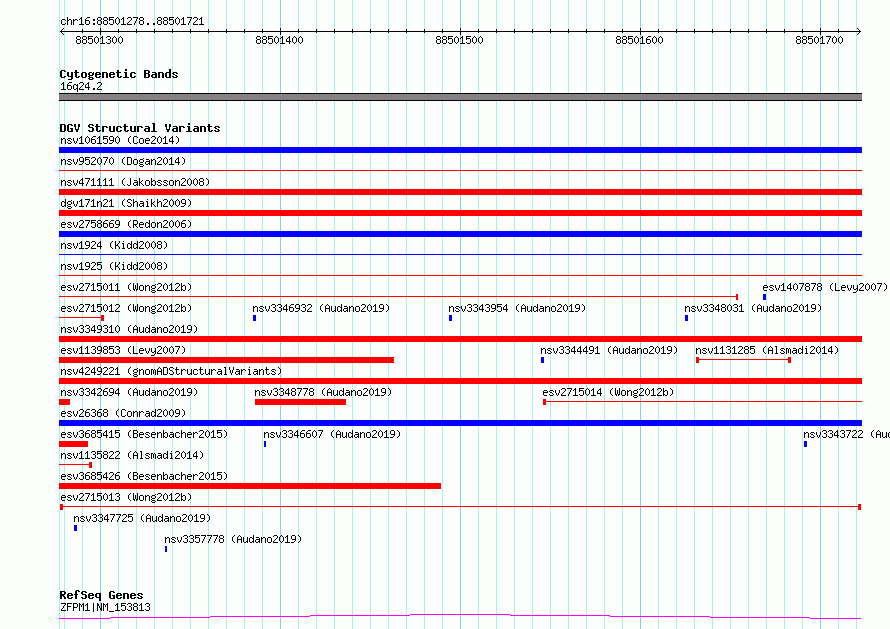Open esv2715011 (Wong2012b) variant
The image size is (890, 629).
coord(126,287)
